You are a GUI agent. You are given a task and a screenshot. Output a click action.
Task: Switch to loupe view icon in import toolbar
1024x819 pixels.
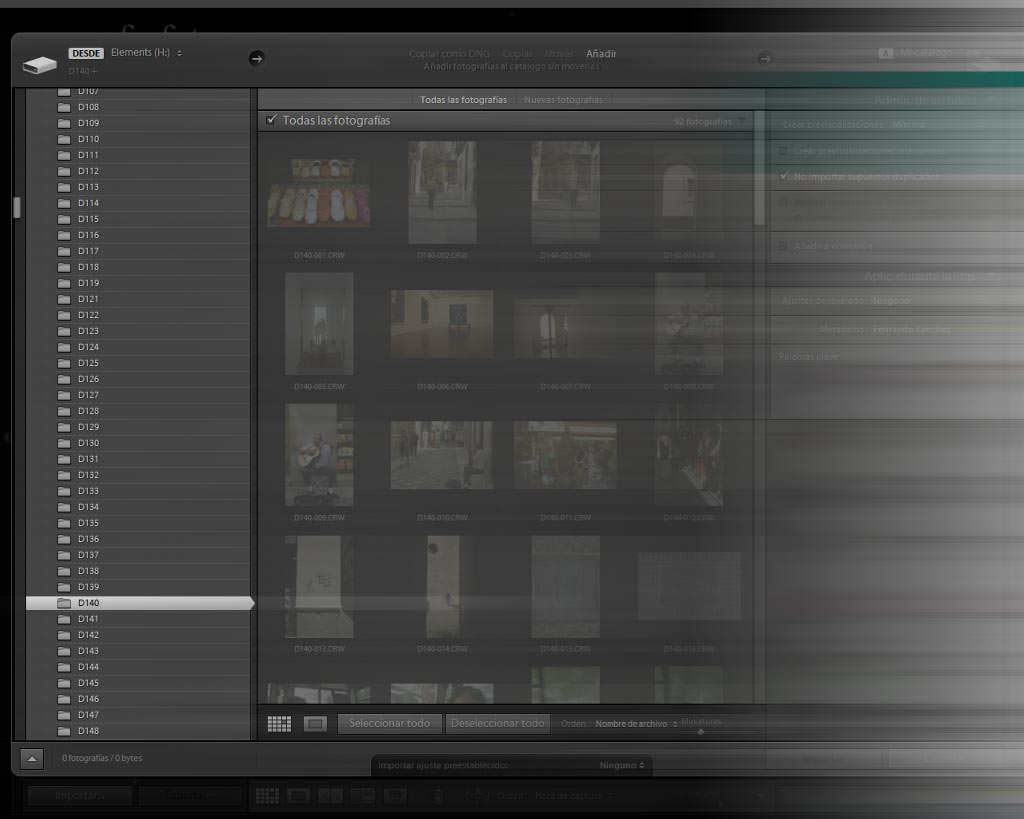(x=315, y=724)
